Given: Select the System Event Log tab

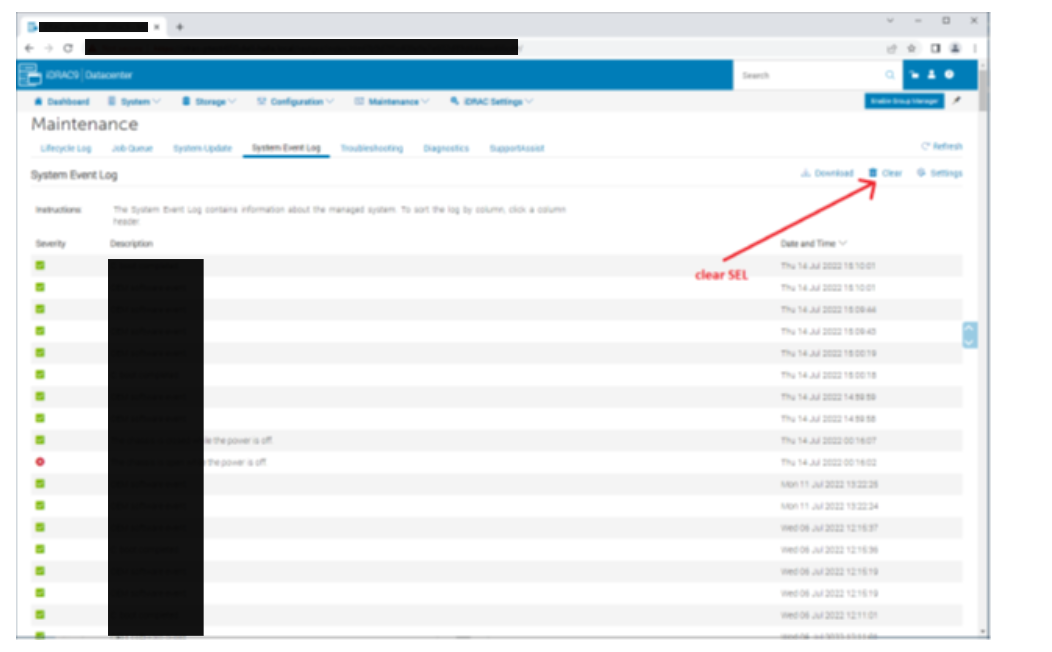Looking at the screenshot, I should click(286, 148).
